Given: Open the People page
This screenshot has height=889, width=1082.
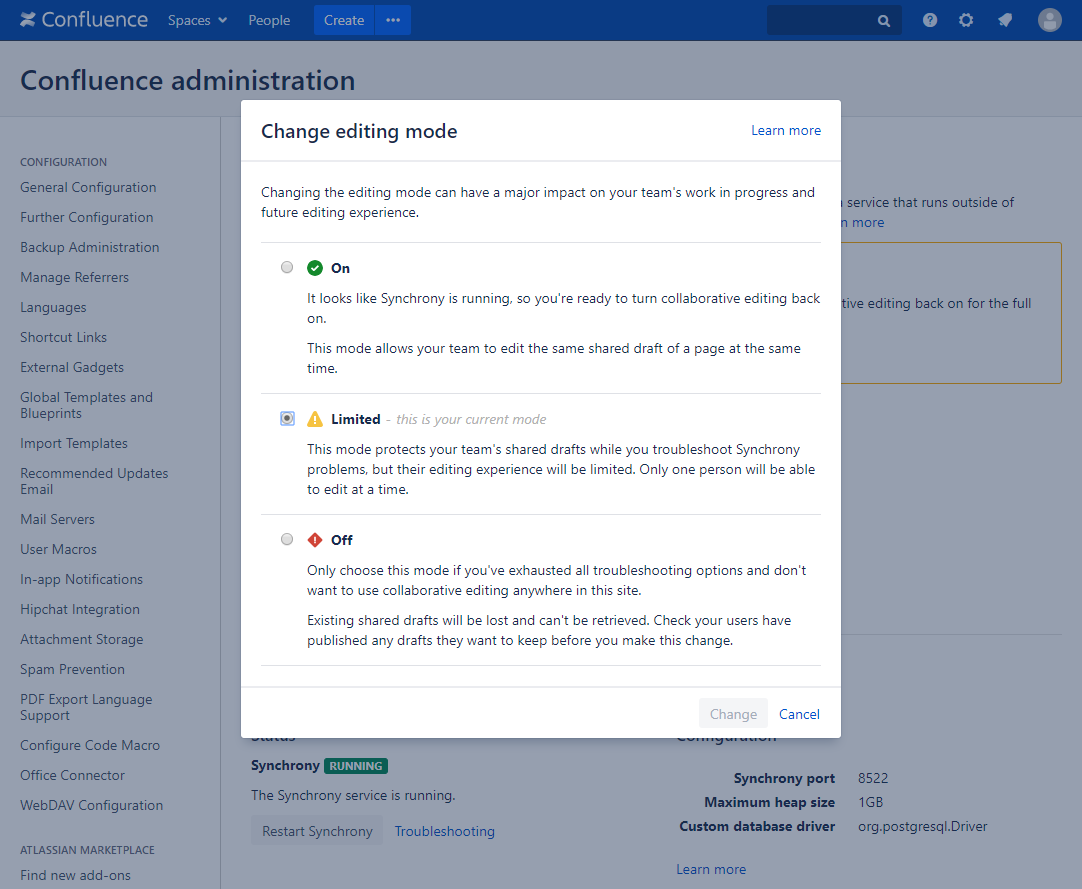Looking at the screenshot, I should (269, 20).
